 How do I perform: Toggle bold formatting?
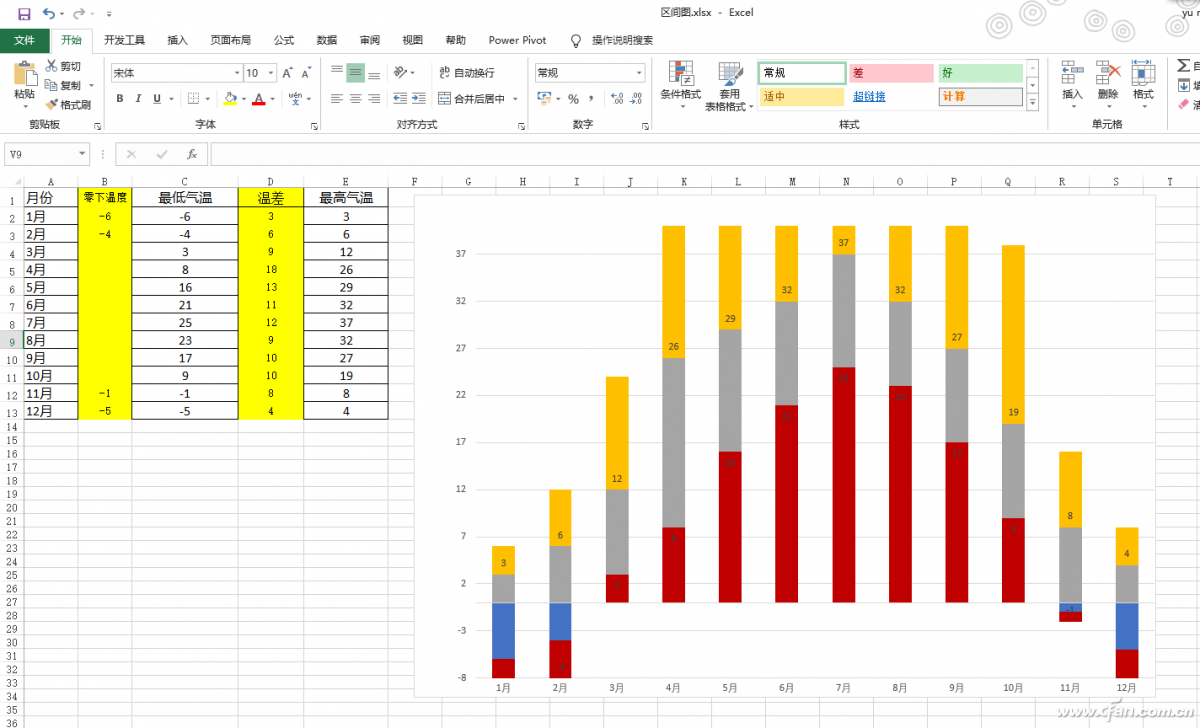point(120,99)
